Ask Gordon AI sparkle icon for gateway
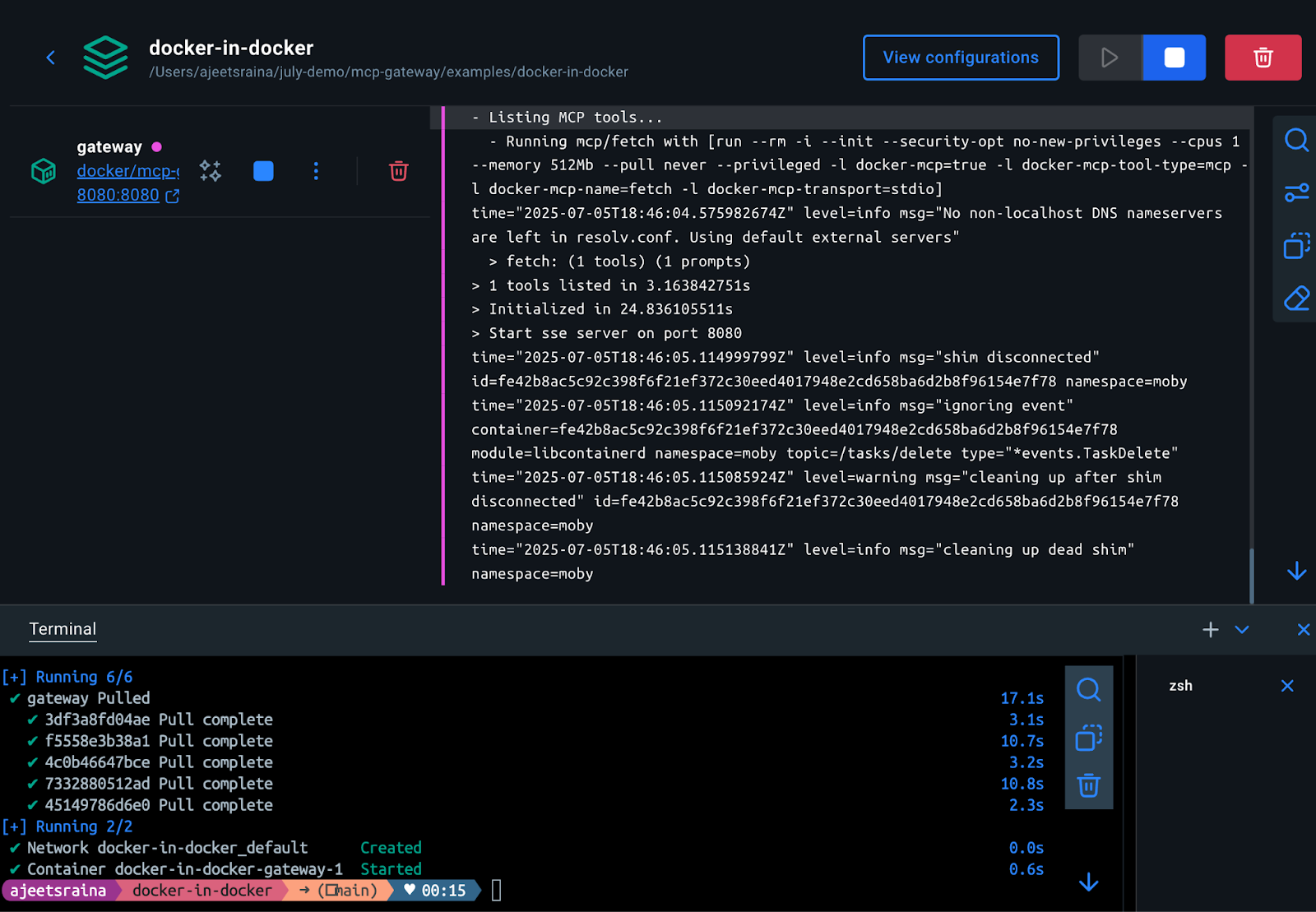The height and width of the screenshot is (912, 1316). (x=211, y=171)
